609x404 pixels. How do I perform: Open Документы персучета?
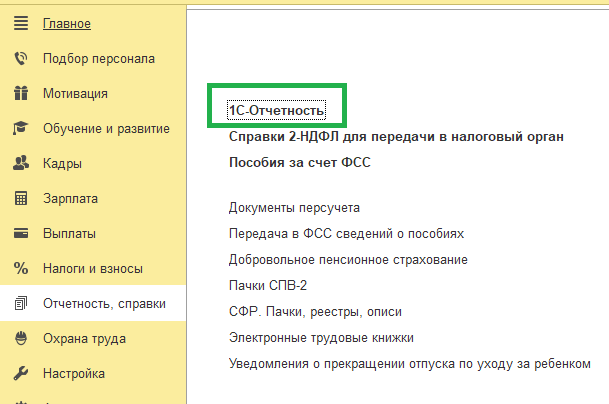294,207
